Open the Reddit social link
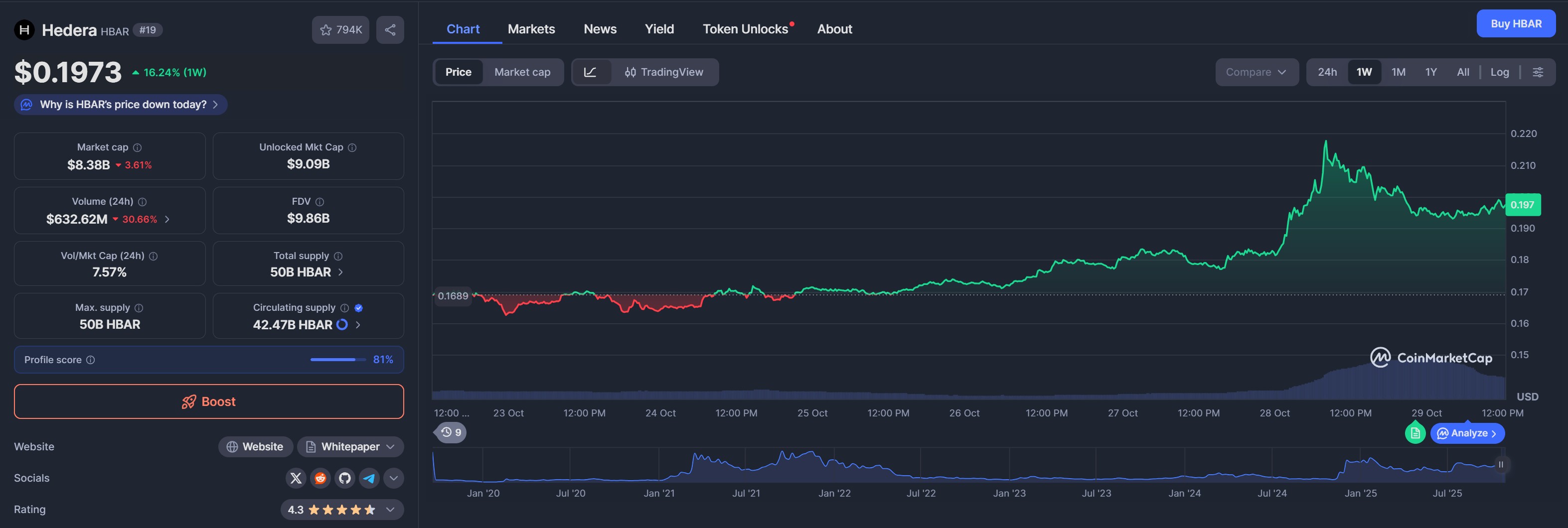Viewport: 1568px width, 528px height. pyautogui.click(x=320, y=478)
